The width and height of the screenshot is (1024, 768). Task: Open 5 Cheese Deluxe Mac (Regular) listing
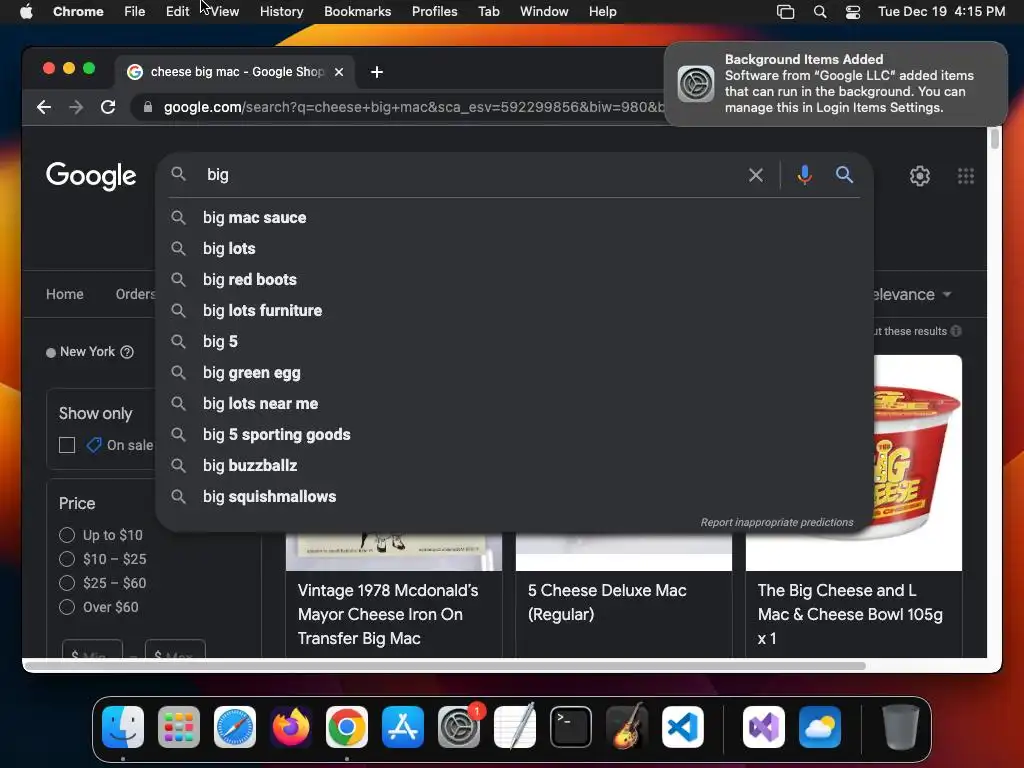[607, 602]
